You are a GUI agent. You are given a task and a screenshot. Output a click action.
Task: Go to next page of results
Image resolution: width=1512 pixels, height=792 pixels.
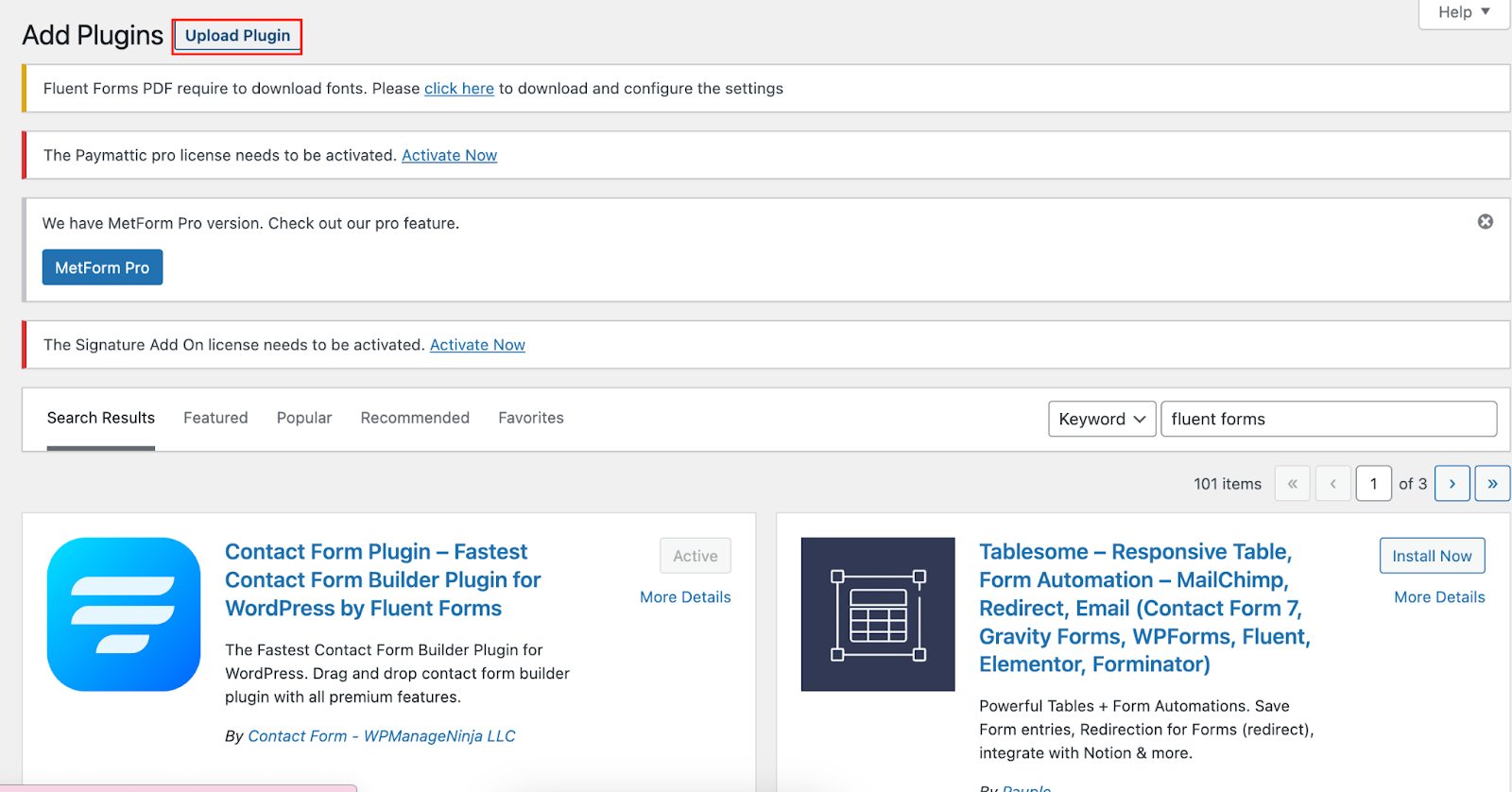(1452, 483)
